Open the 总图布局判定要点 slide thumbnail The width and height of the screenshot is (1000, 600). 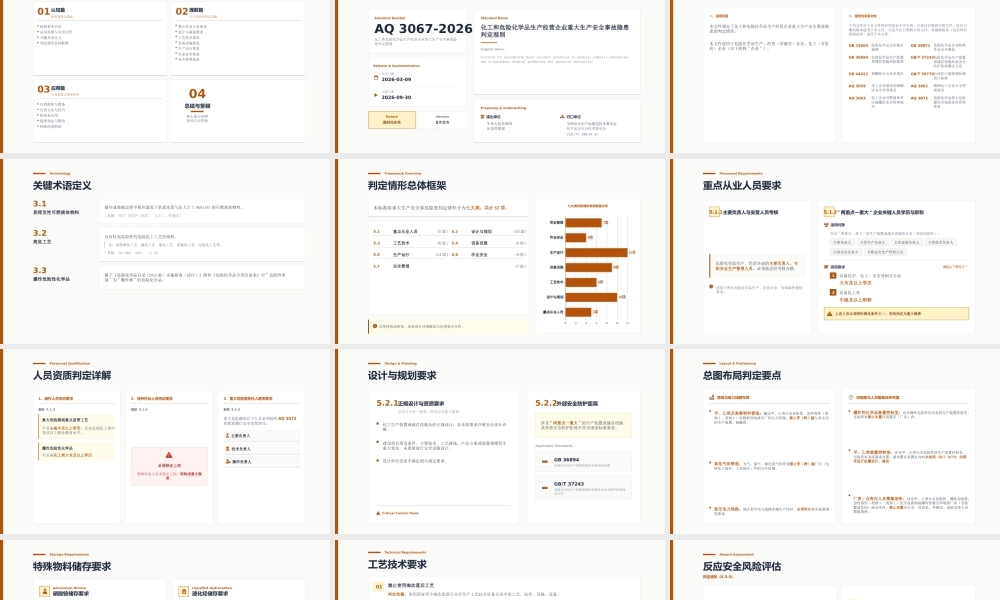[837, 441]
